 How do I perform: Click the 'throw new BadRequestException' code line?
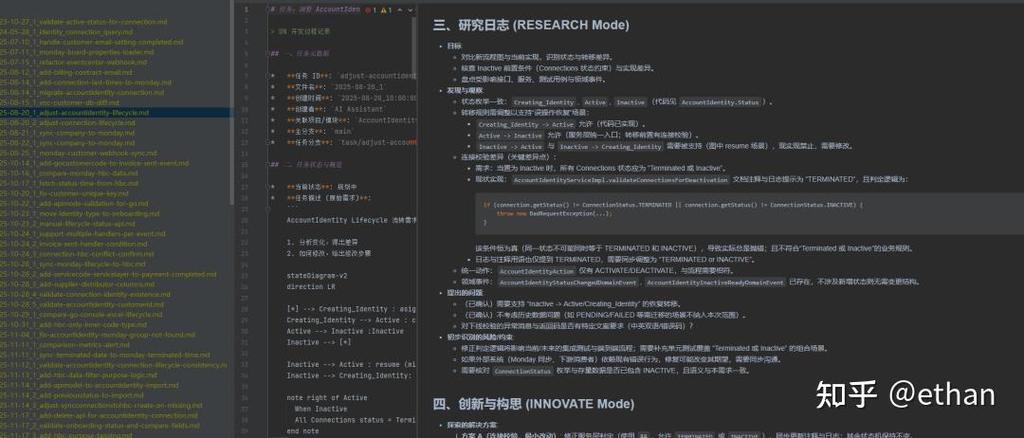tap(554, 213)
